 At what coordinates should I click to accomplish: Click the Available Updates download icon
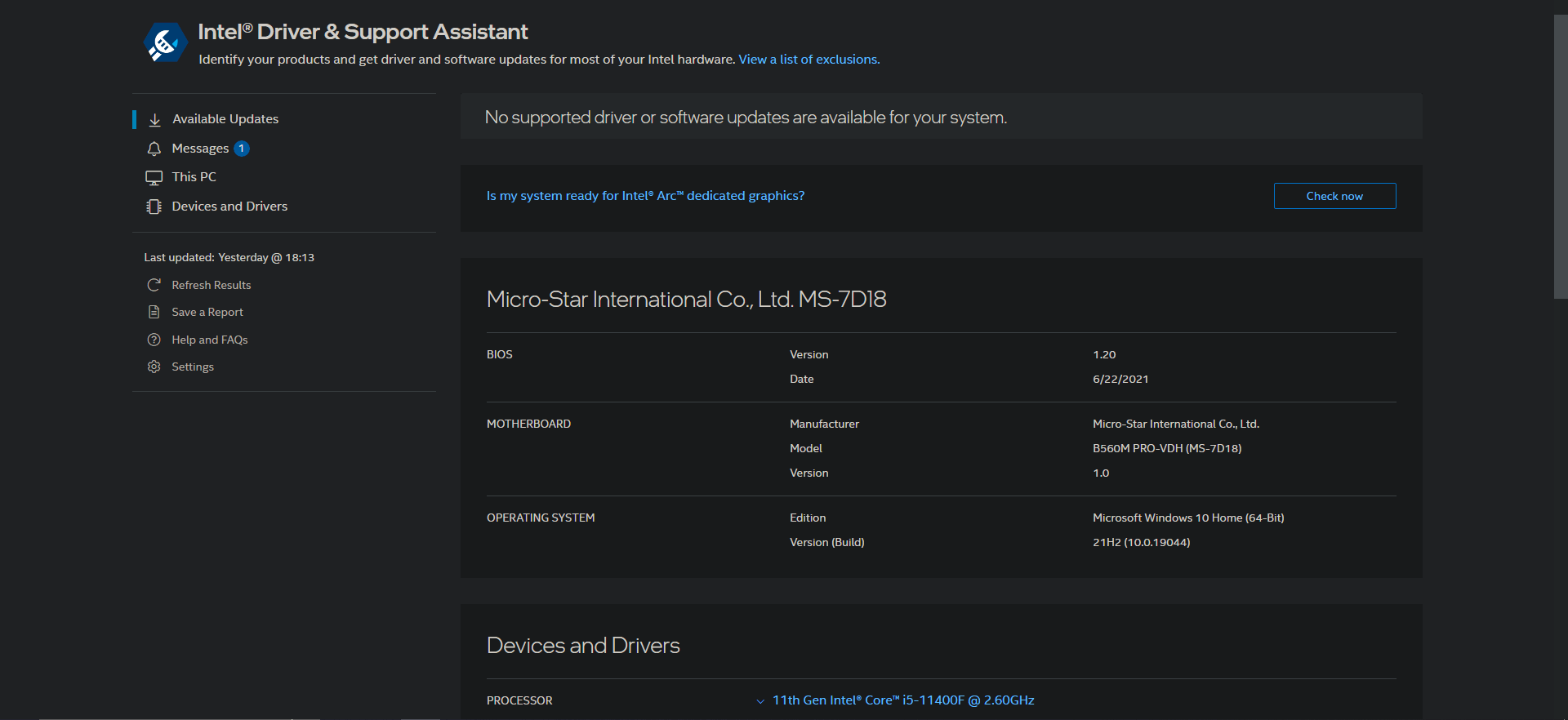point(154,120)
